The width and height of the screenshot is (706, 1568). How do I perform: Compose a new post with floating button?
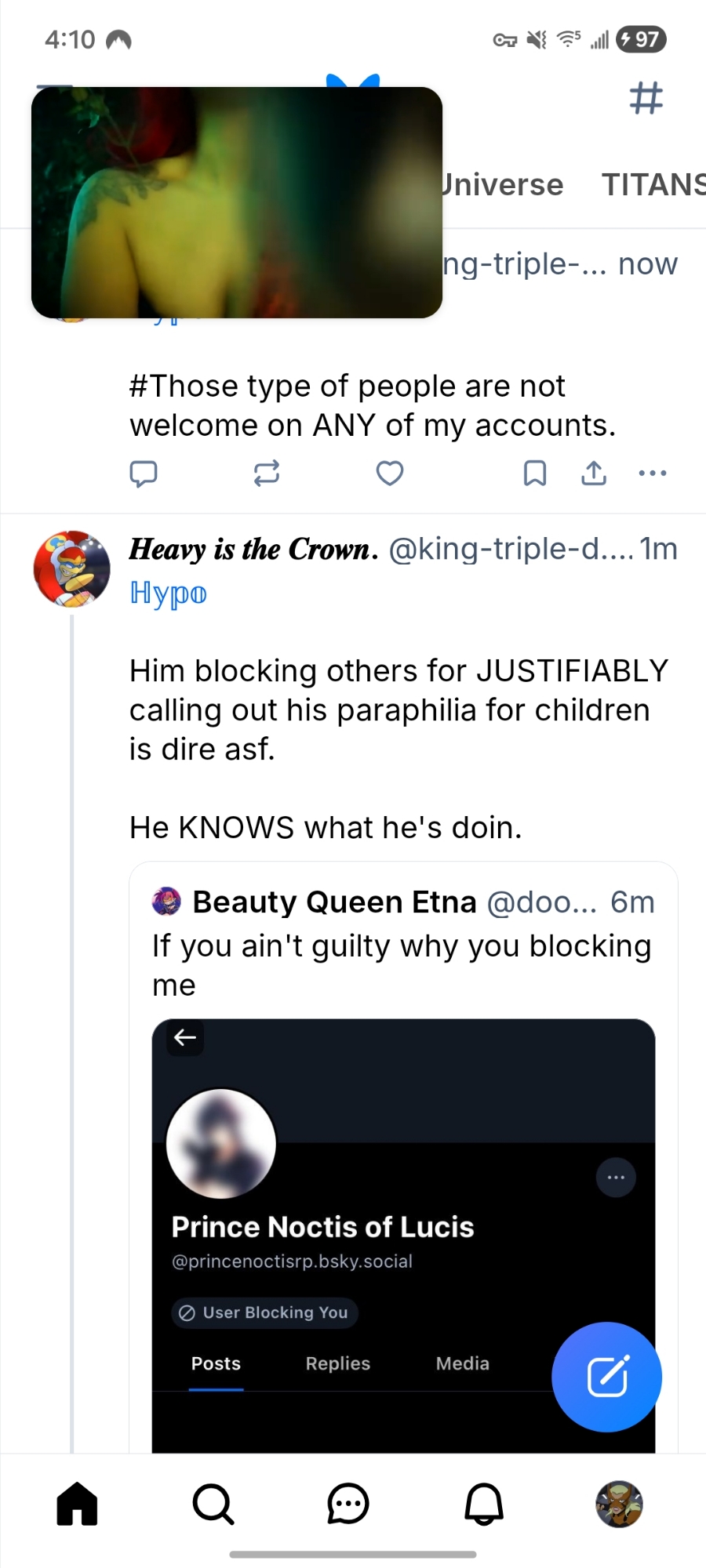point(606,1377)
